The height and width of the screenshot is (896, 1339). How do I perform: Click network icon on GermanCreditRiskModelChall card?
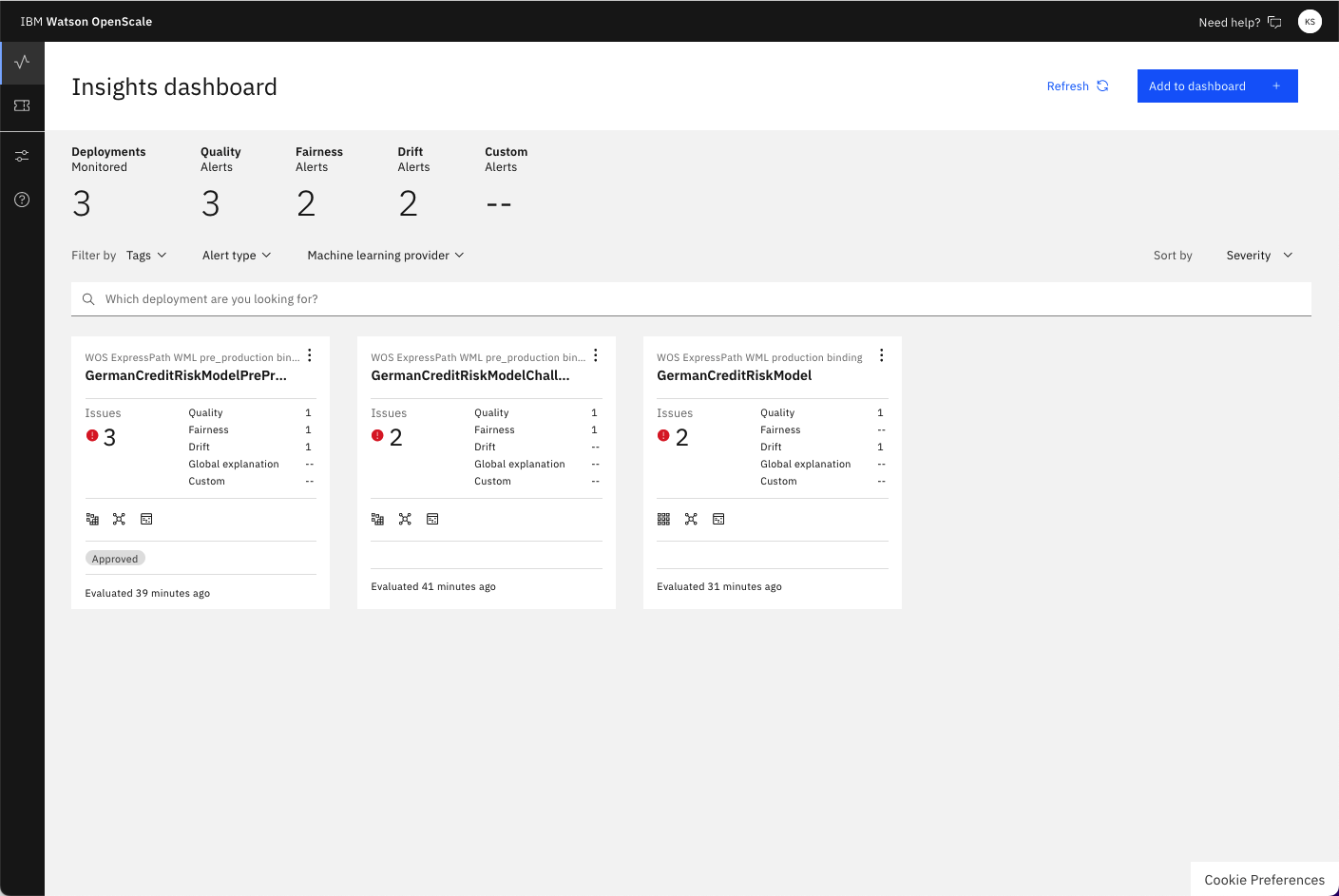click(x=405, y=519)
